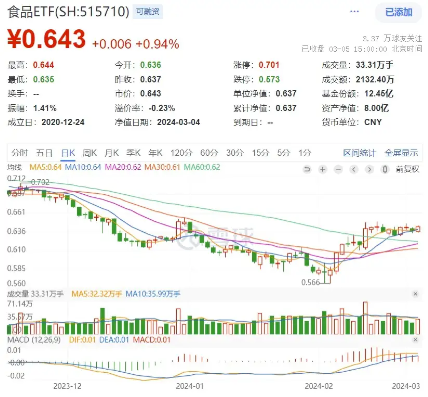
Task: Click the DEA:0.01 indicator value
Action: click(x=114, y=340)
